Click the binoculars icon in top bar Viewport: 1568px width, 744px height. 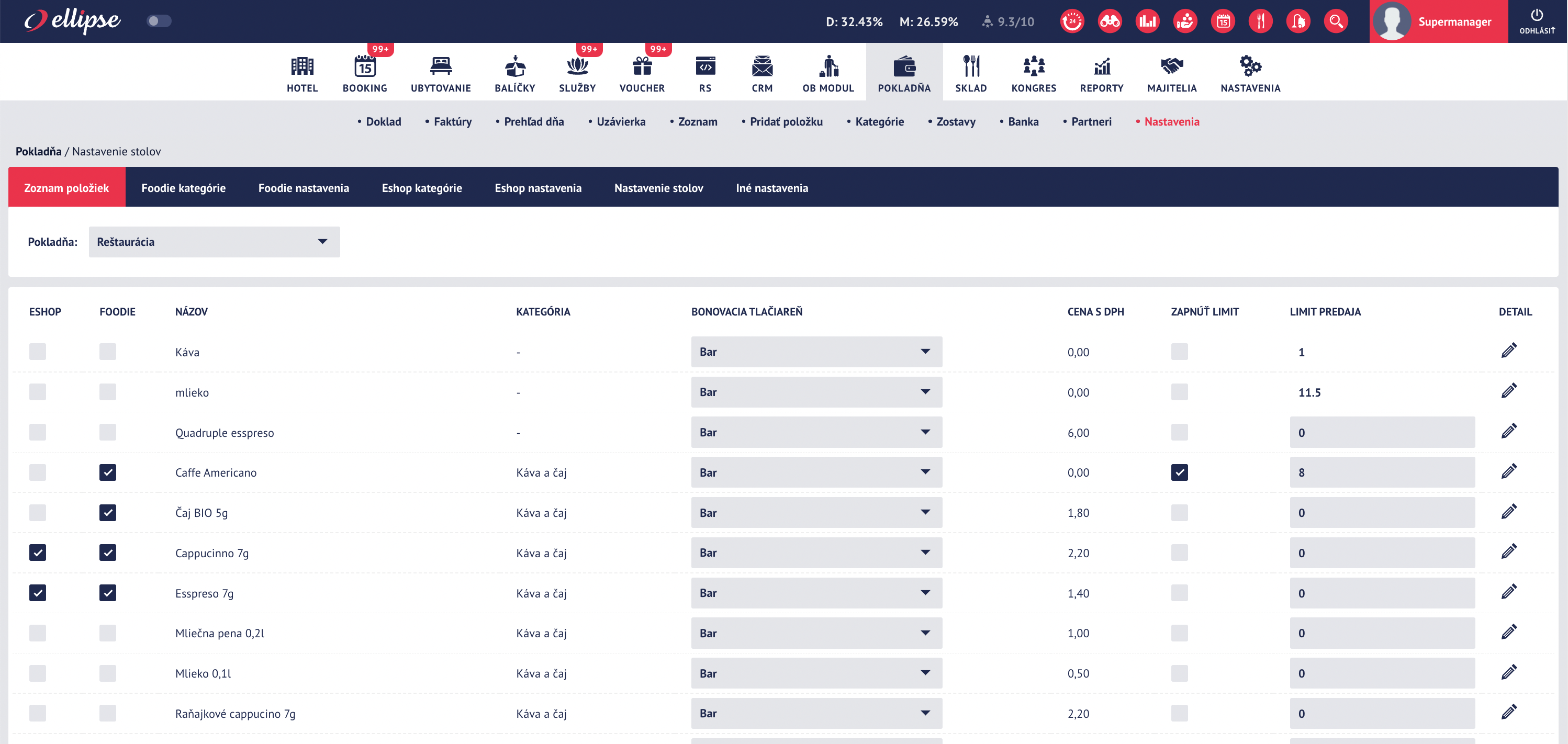1109,21
